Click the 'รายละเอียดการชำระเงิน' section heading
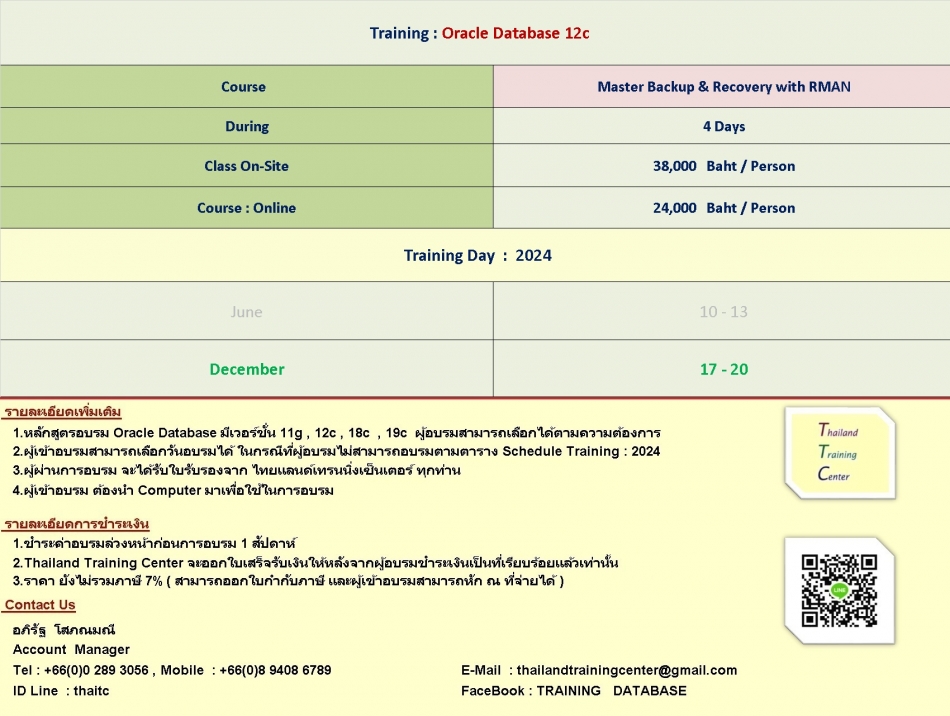The width and height of the screenshot is (950, 716). coord(76,523)
